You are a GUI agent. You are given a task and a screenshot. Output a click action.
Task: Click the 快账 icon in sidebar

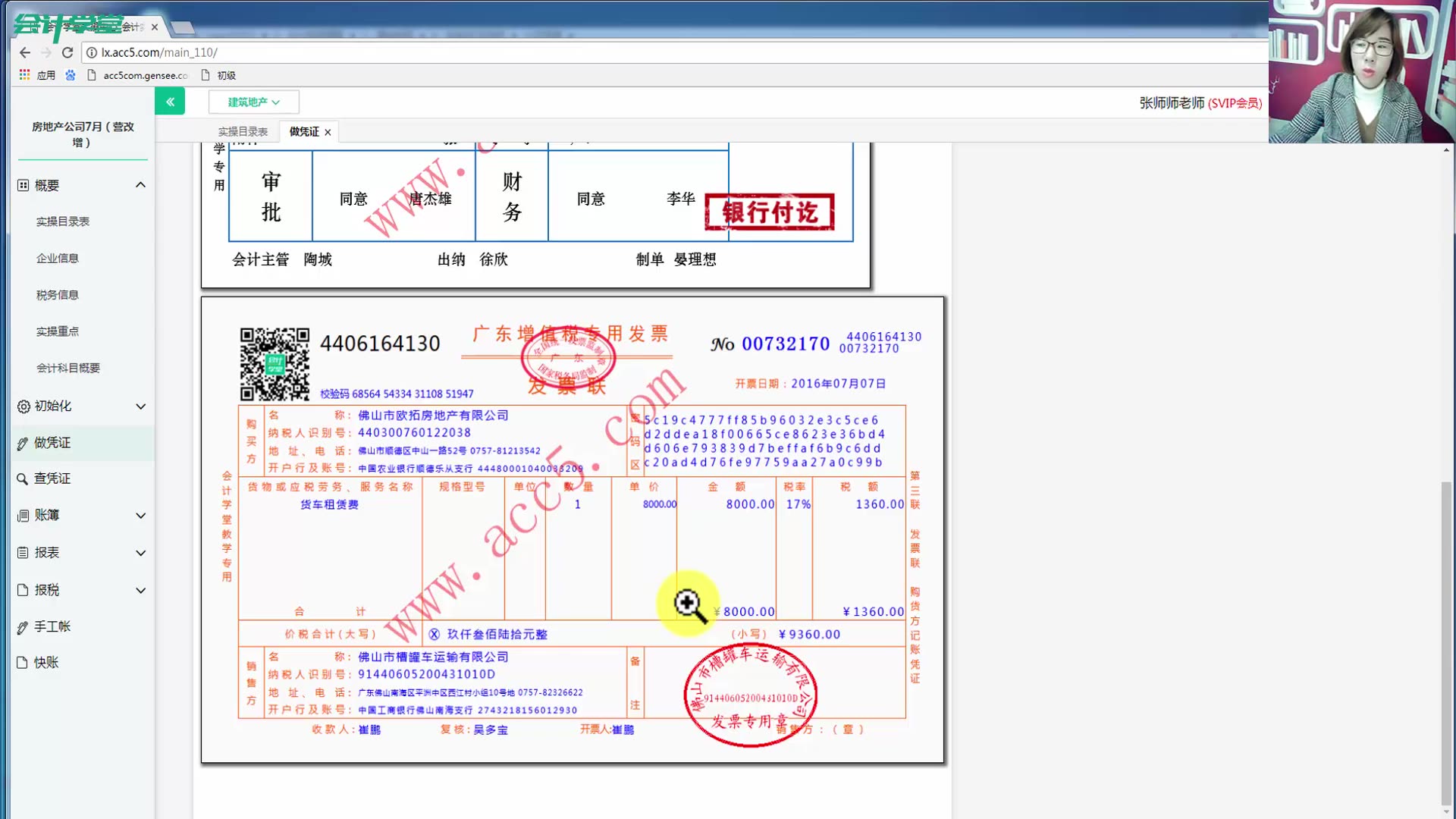coord(23,662)
